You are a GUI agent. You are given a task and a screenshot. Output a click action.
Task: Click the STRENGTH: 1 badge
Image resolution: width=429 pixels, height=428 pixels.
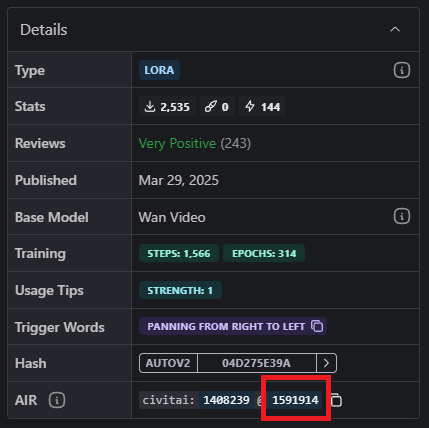point(180,290)
